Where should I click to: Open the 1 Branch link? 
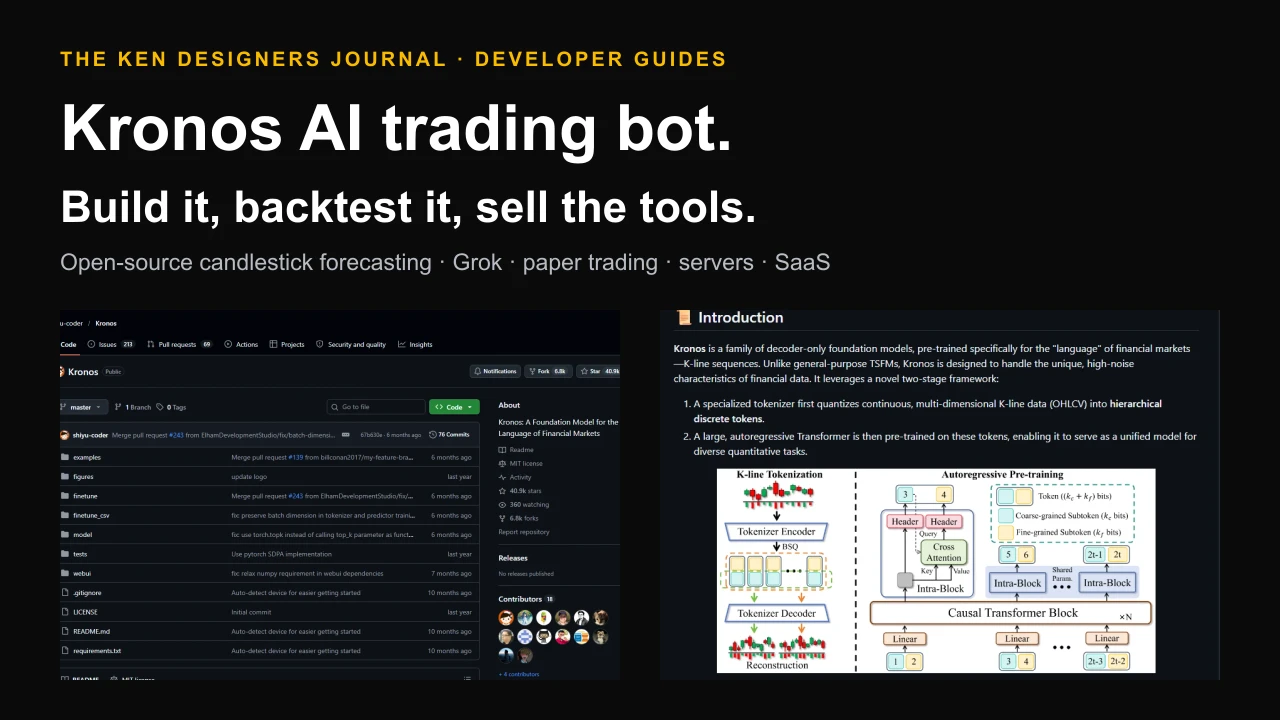click(x=133, y=407)
